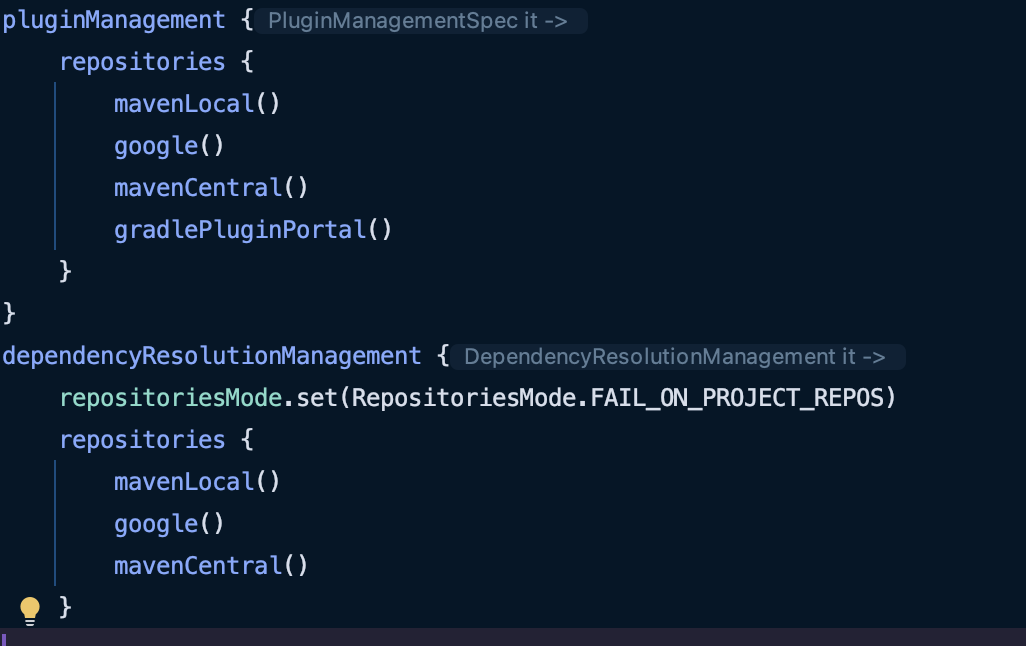Click the dependencyResolutionManagement keyword

pyautogui.click(x=212, y=356)
